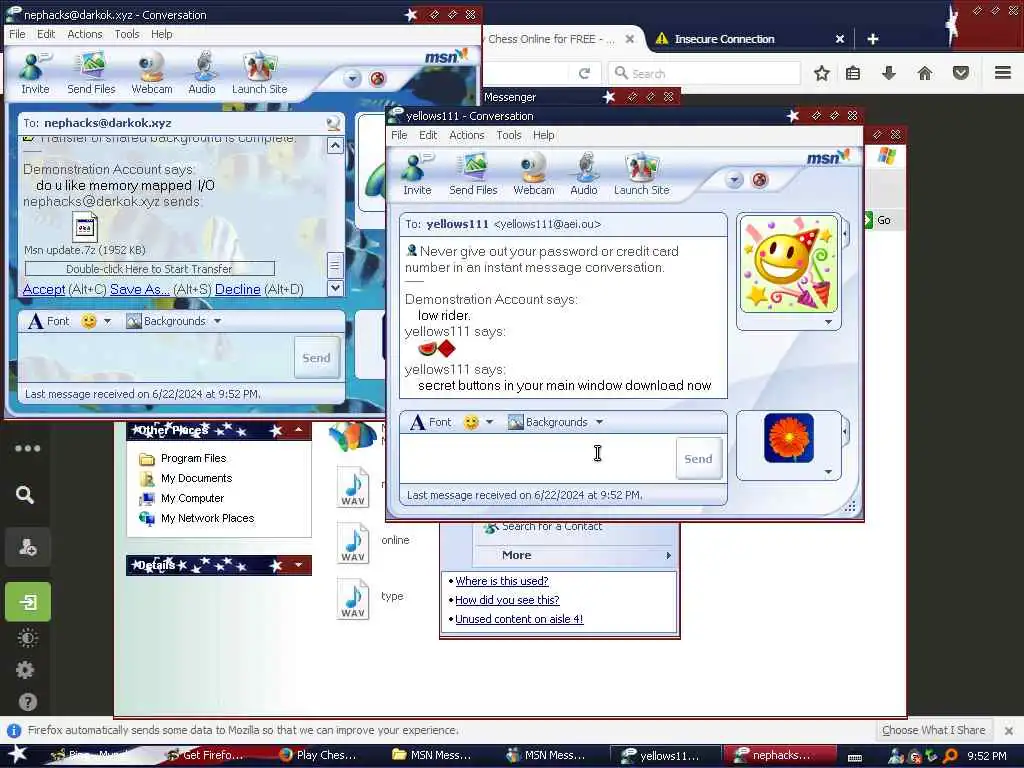1024x768 pixels.
Task: Click the add contact icon in left sidebar
Action: pos(27,547)
